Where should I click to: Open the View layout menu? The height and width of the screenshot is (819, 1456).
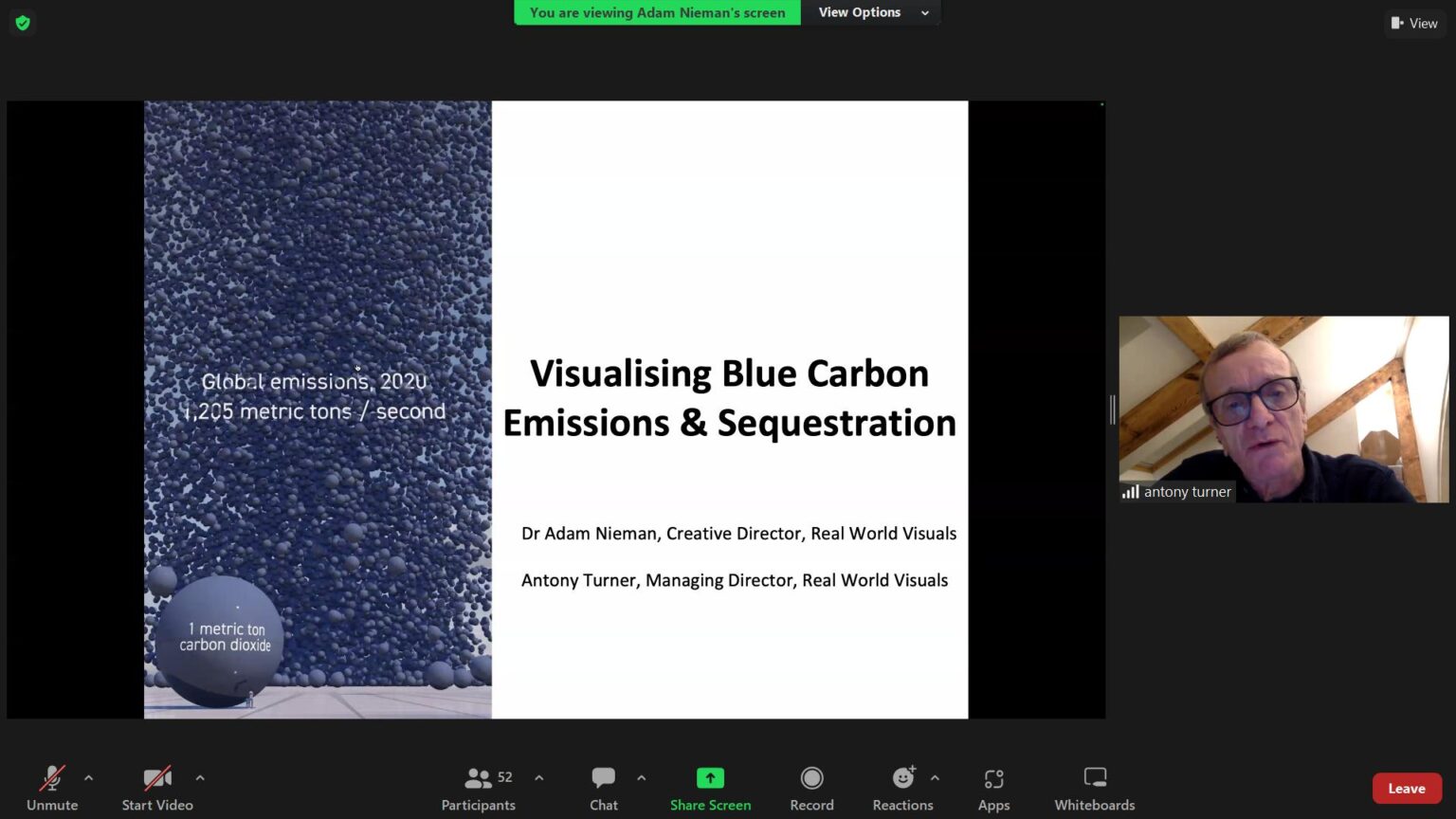(1414, 23)
